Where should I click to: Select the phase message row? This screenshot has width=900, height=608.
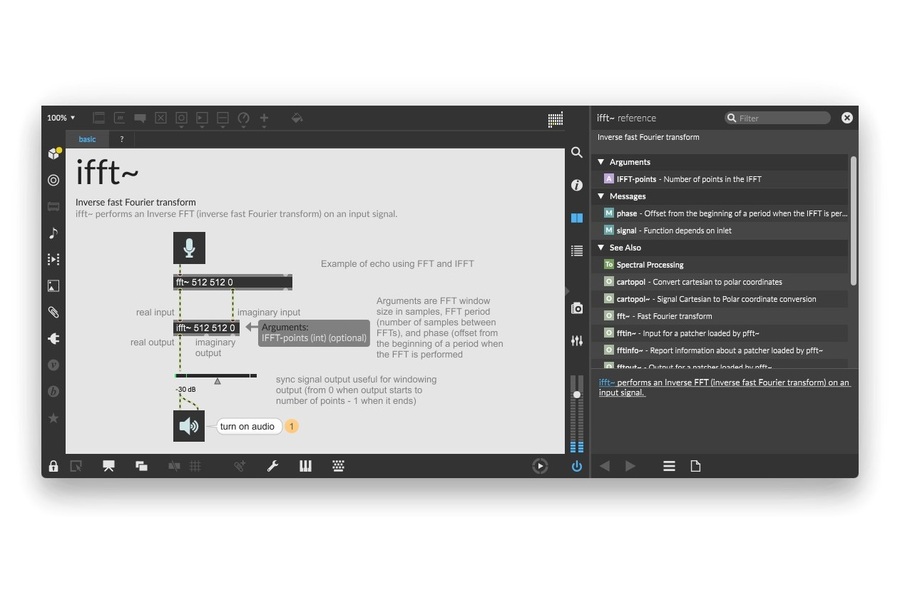pyautogui.click(x=721, y=213)
